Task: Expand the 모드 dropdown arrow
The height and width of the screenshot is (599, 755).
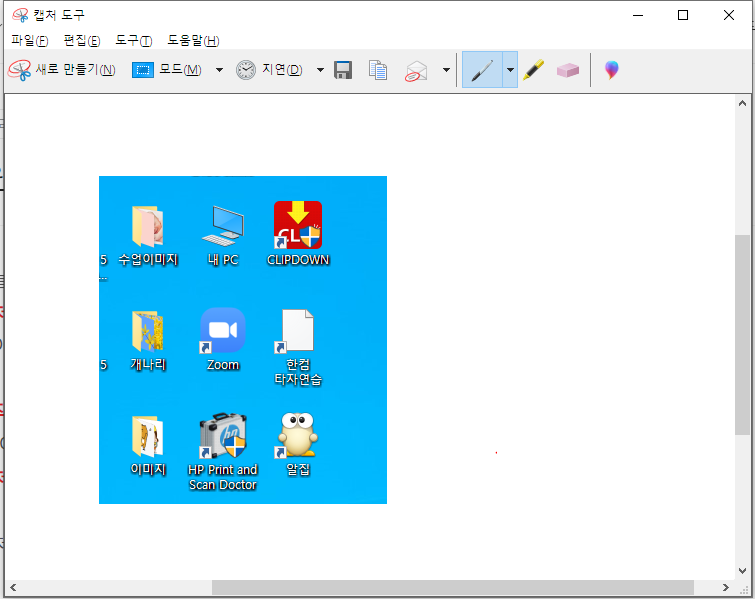Action: [219, 70]
